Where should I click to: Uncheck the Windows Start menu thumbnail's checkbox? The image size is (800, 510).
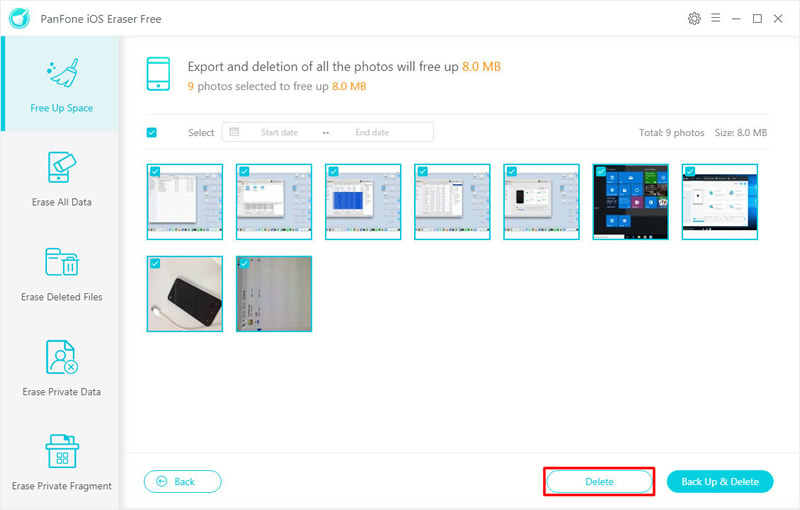[601, 171]
